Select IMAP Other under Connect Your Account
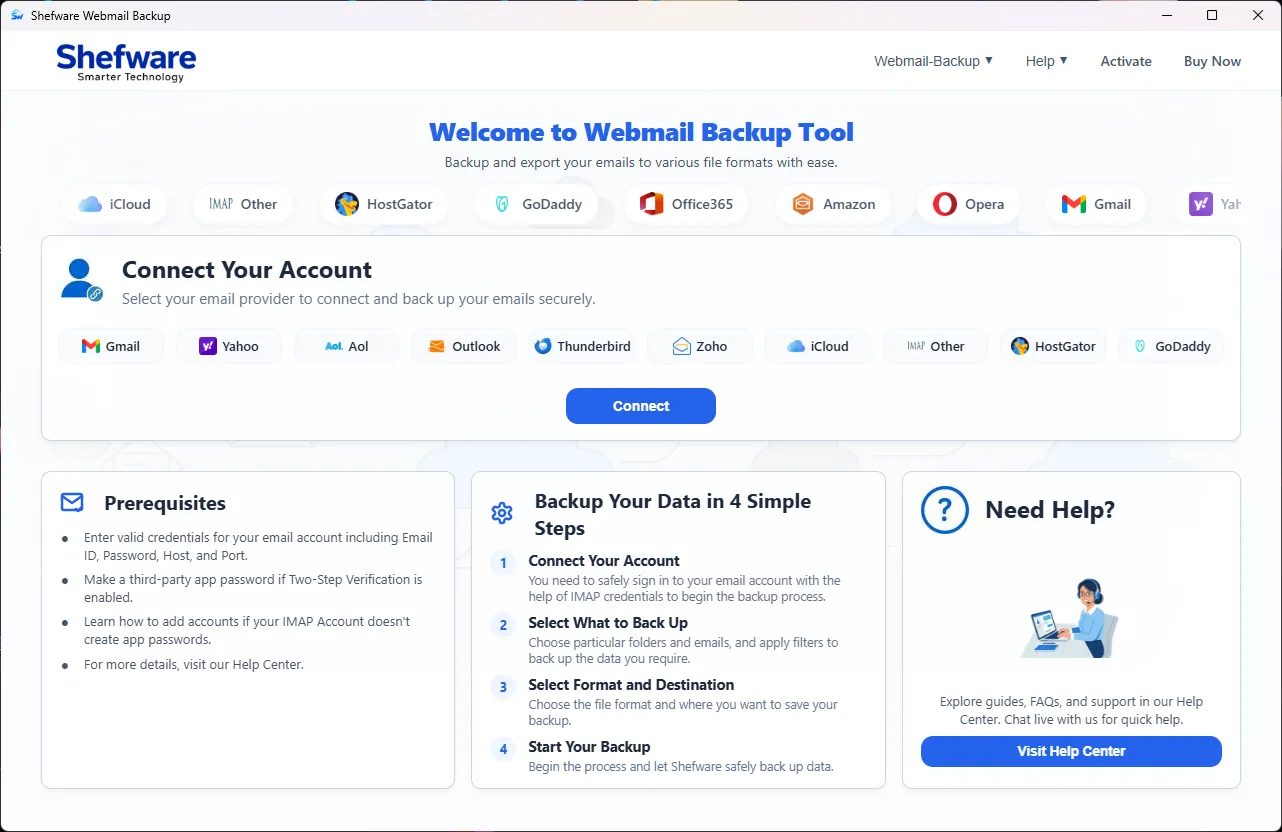The image size is (1282, 832). click(x=935, y=346)
